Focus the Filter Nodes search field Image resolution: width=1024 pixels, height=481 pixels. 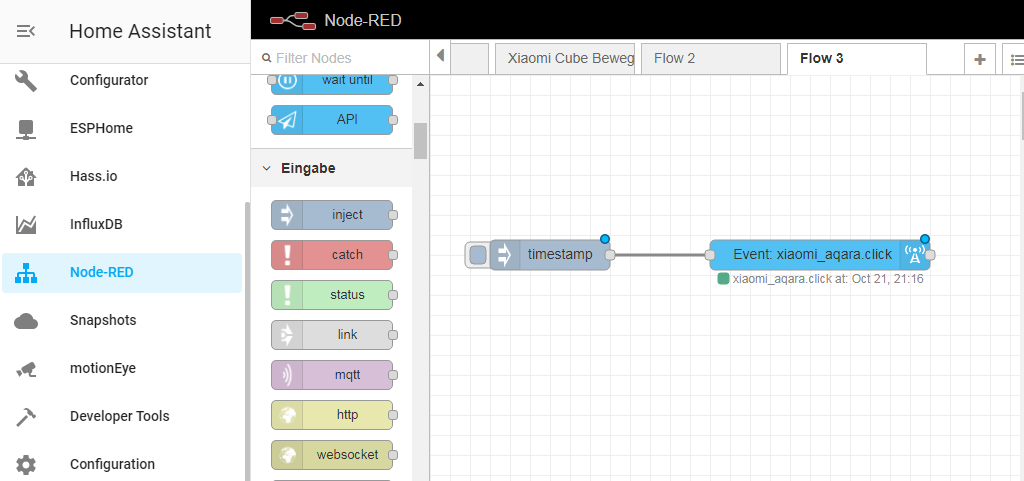click(x=341, y=58)
